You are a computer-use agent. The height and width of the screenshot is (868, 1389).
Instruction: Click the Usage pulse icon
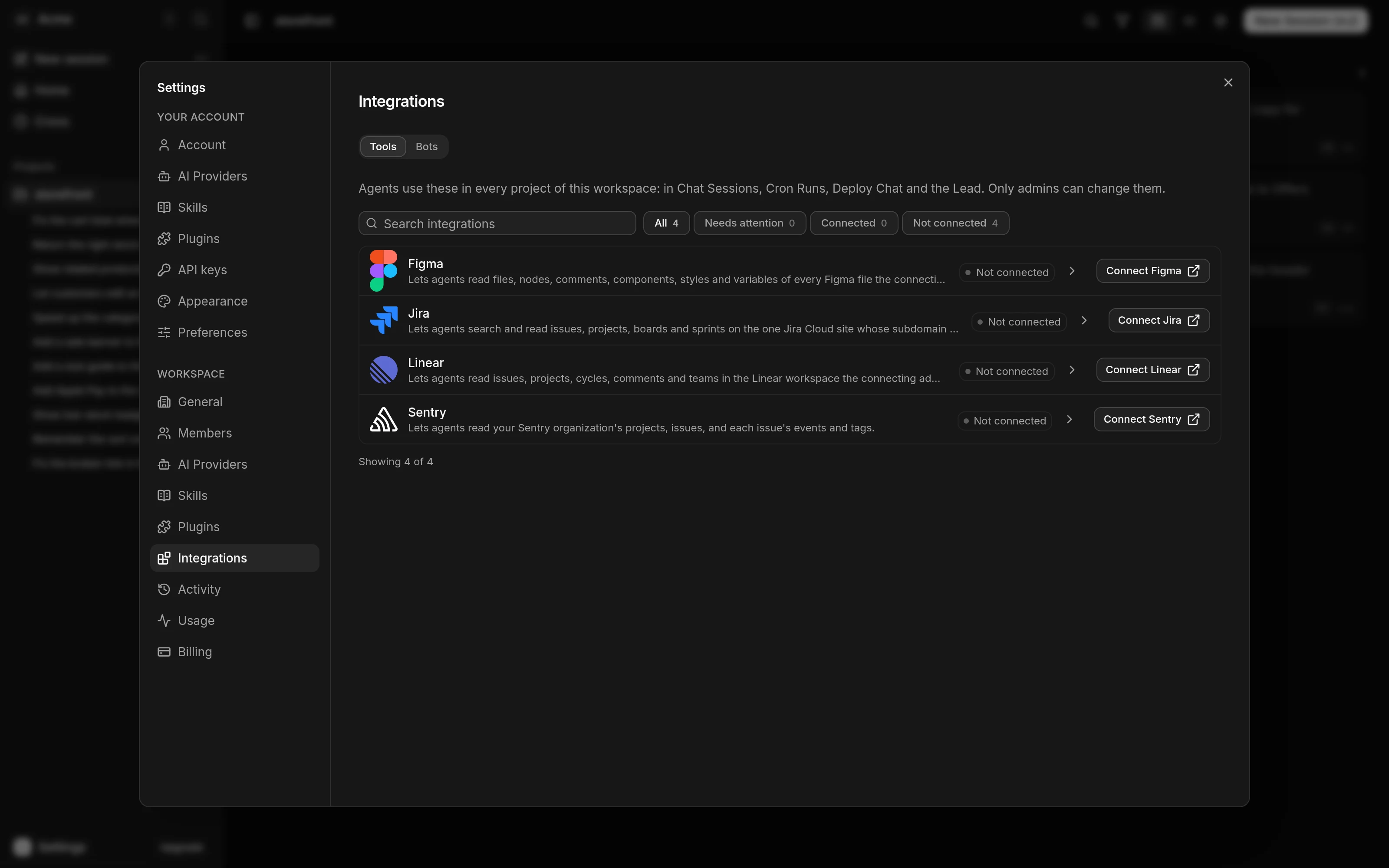click(164, 621)
